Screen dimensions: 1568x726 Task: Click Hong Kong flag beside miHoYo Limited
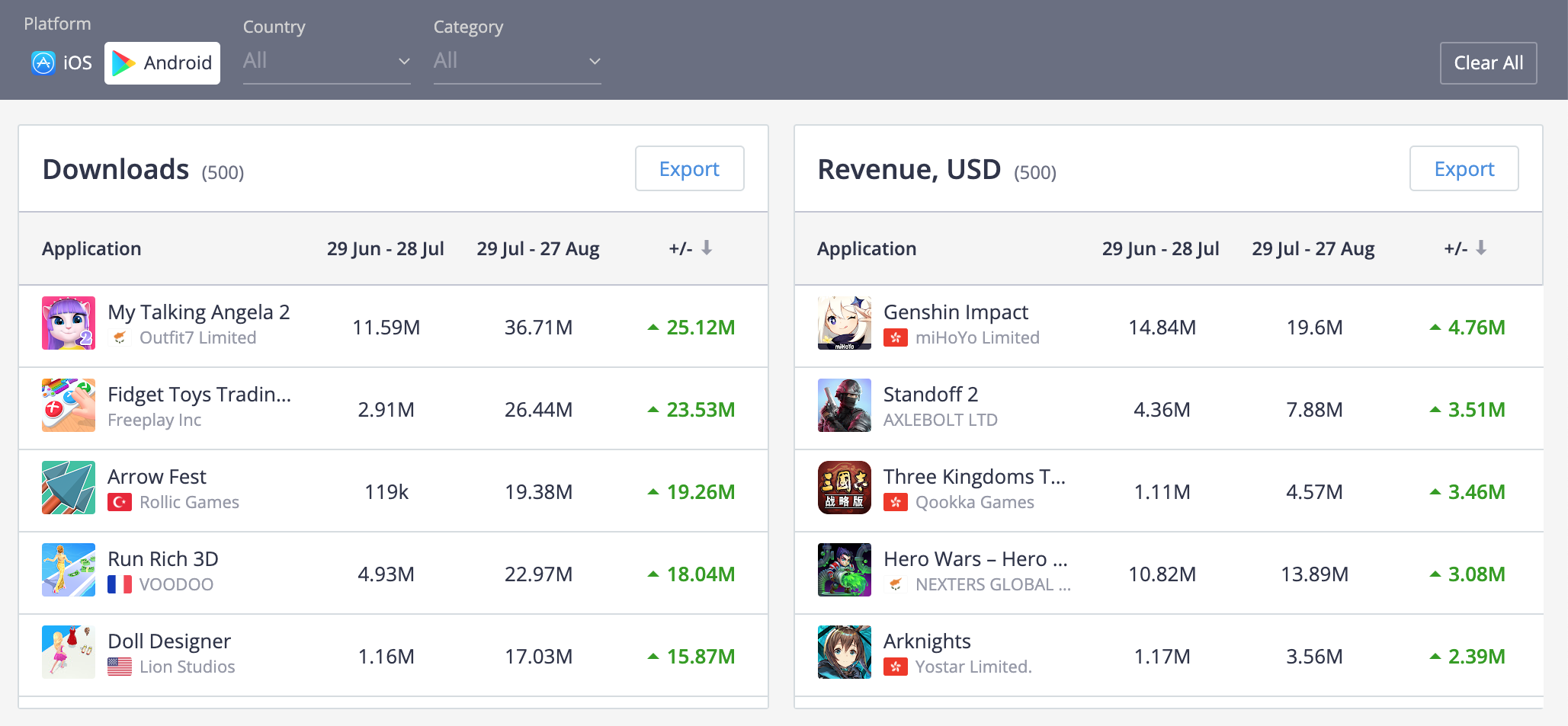[896, 337]
